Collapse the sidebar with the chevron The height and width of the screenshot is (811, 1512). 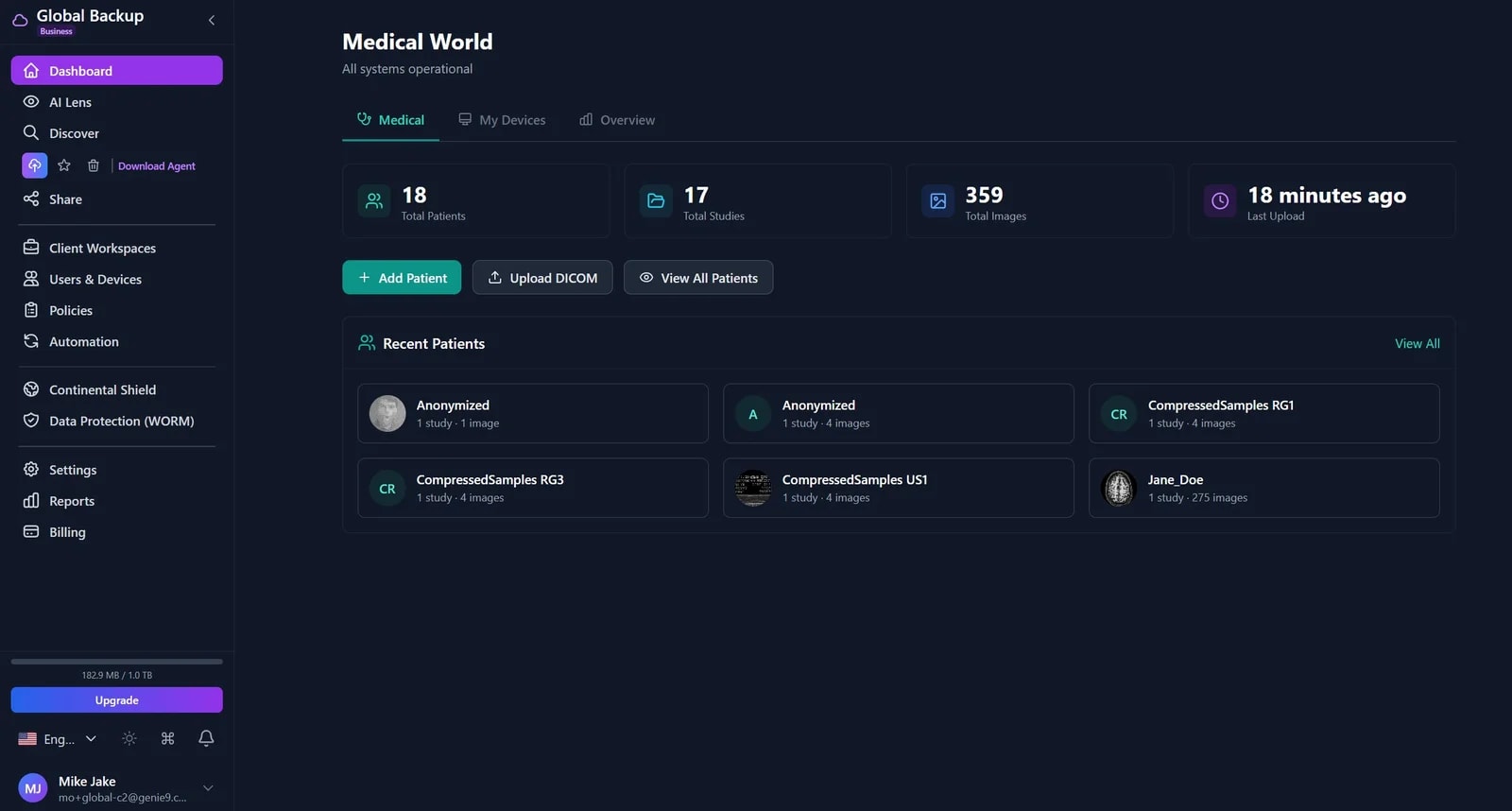(x=212, y=20)
